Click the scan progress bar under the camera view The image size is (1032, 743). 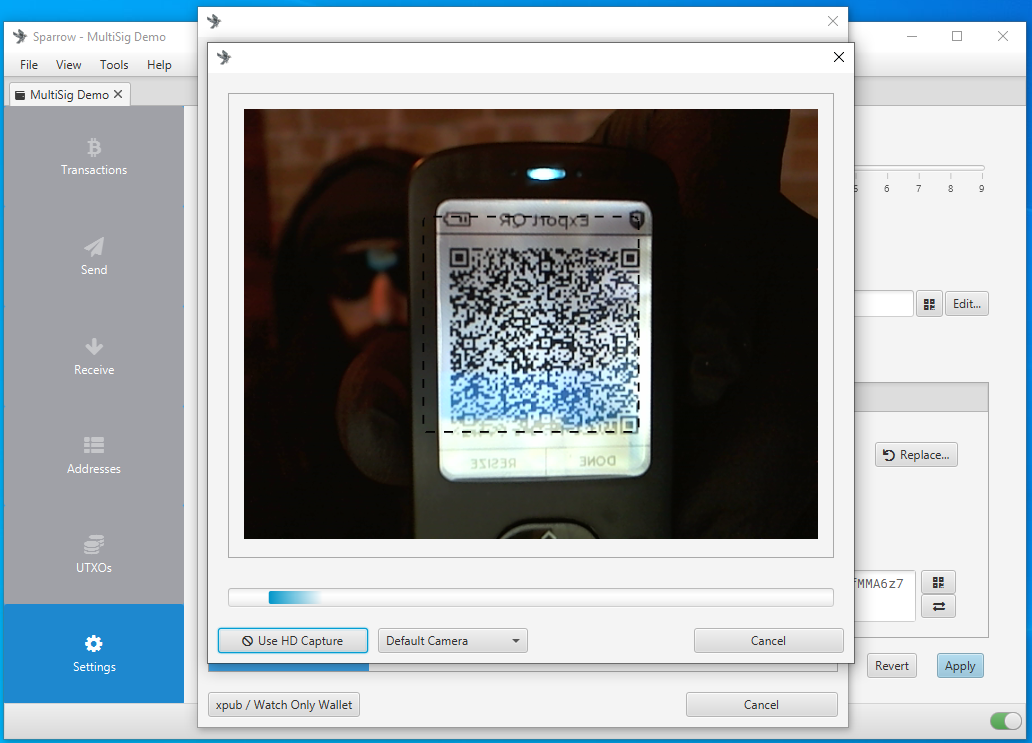[531, 598]
